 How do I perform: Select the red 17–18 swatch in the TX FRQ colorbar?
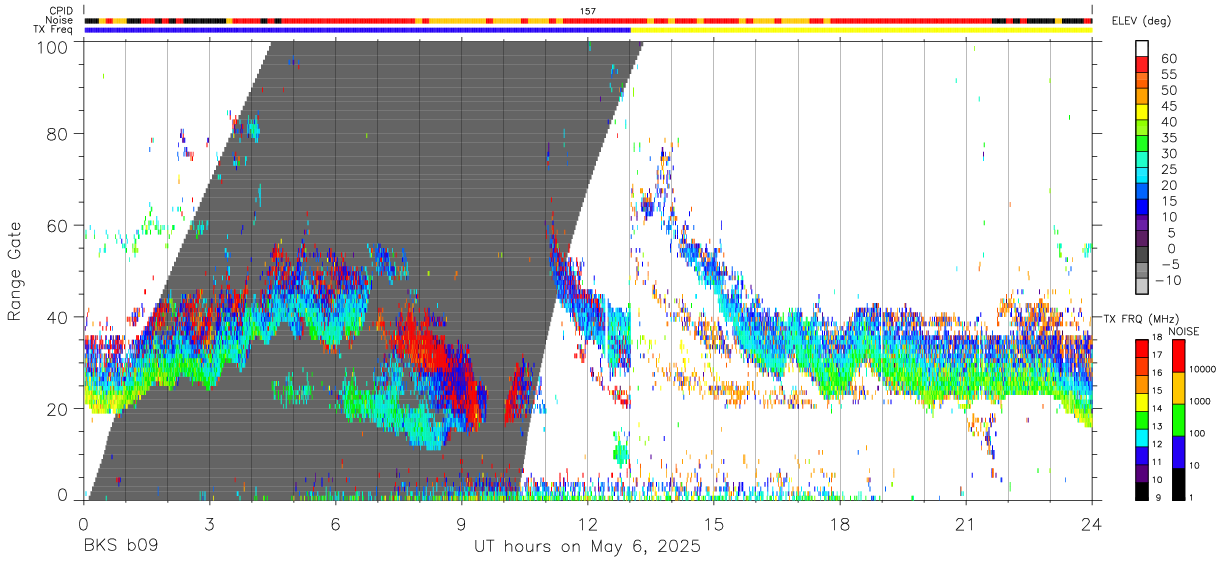(1141, 348)
